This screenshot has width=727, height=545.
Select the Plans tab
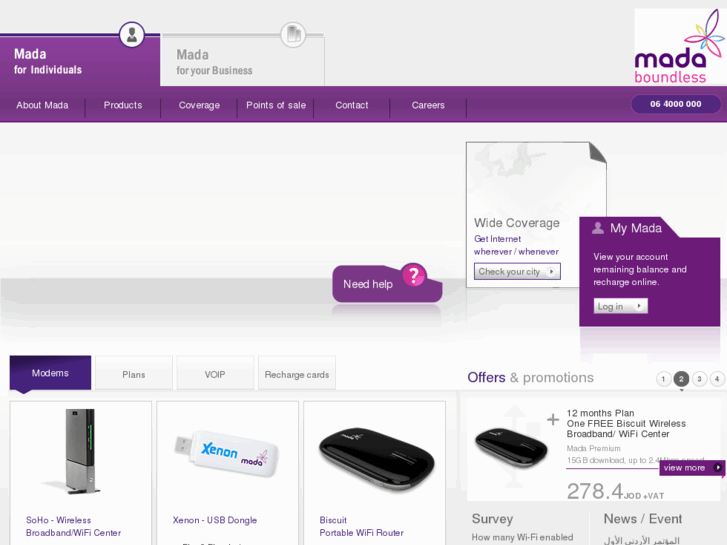134,374
